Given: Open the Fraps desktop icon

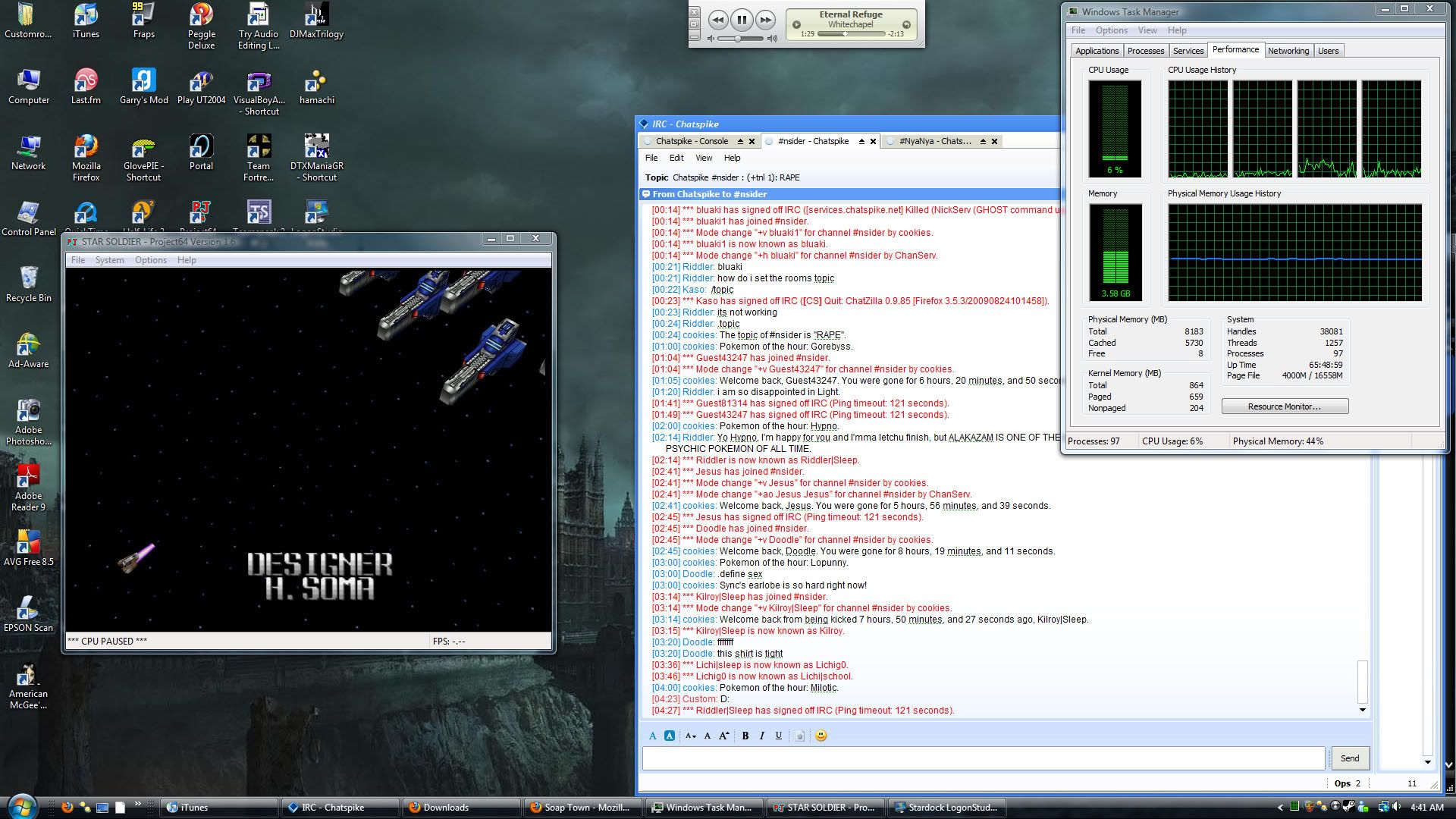Looking at the screenshot, I should [143, 21].
